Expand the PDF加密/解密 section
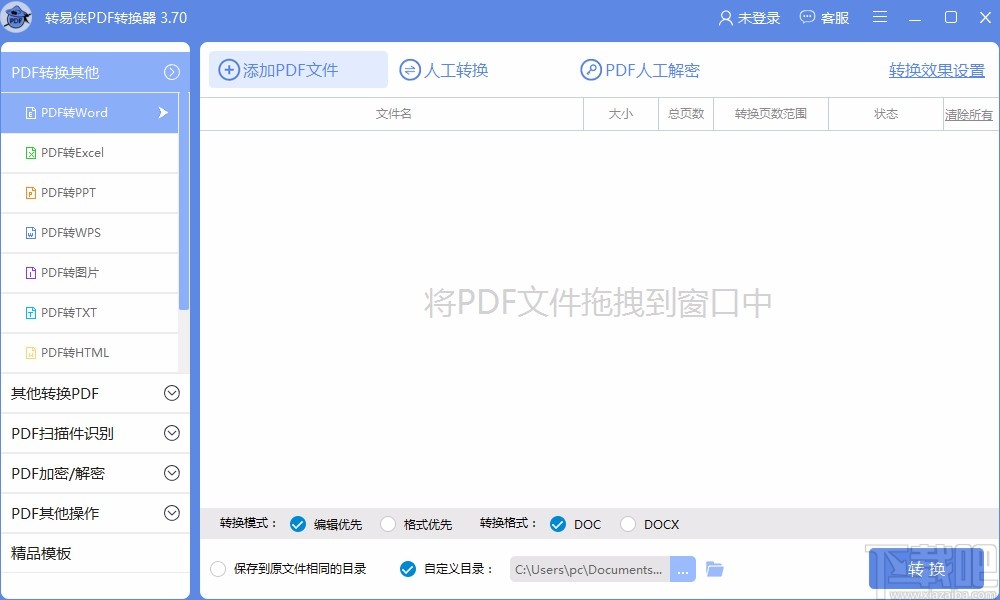 click(x=95, y=473)
